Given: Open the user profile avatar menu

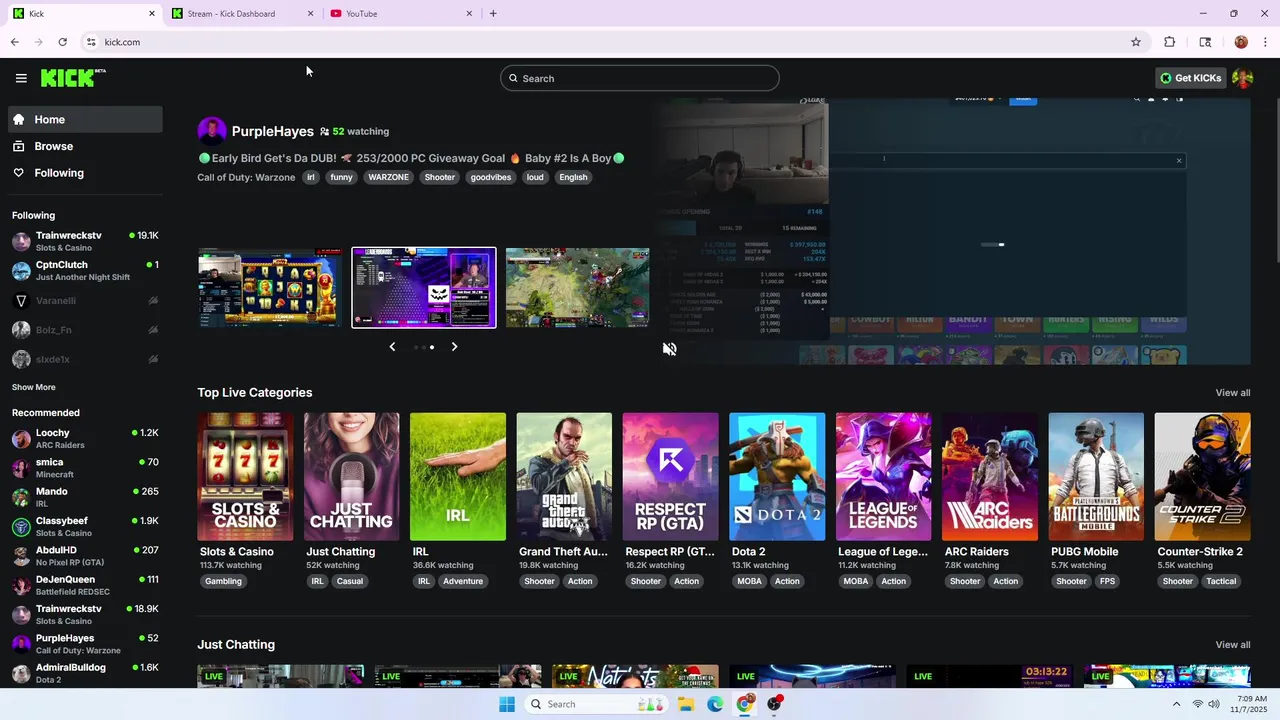Looking at the screenshot, I should pyautogui.click(x=1243, y=78).
